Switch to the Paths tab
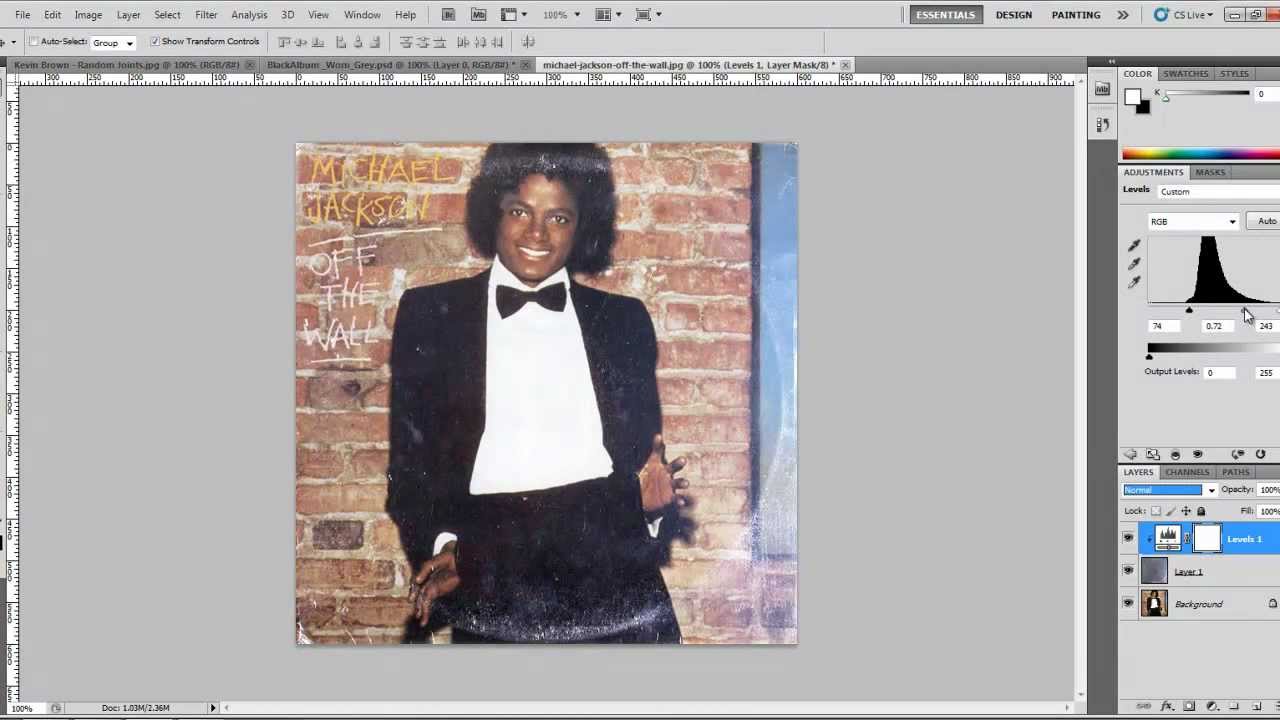 point(1235,472)
